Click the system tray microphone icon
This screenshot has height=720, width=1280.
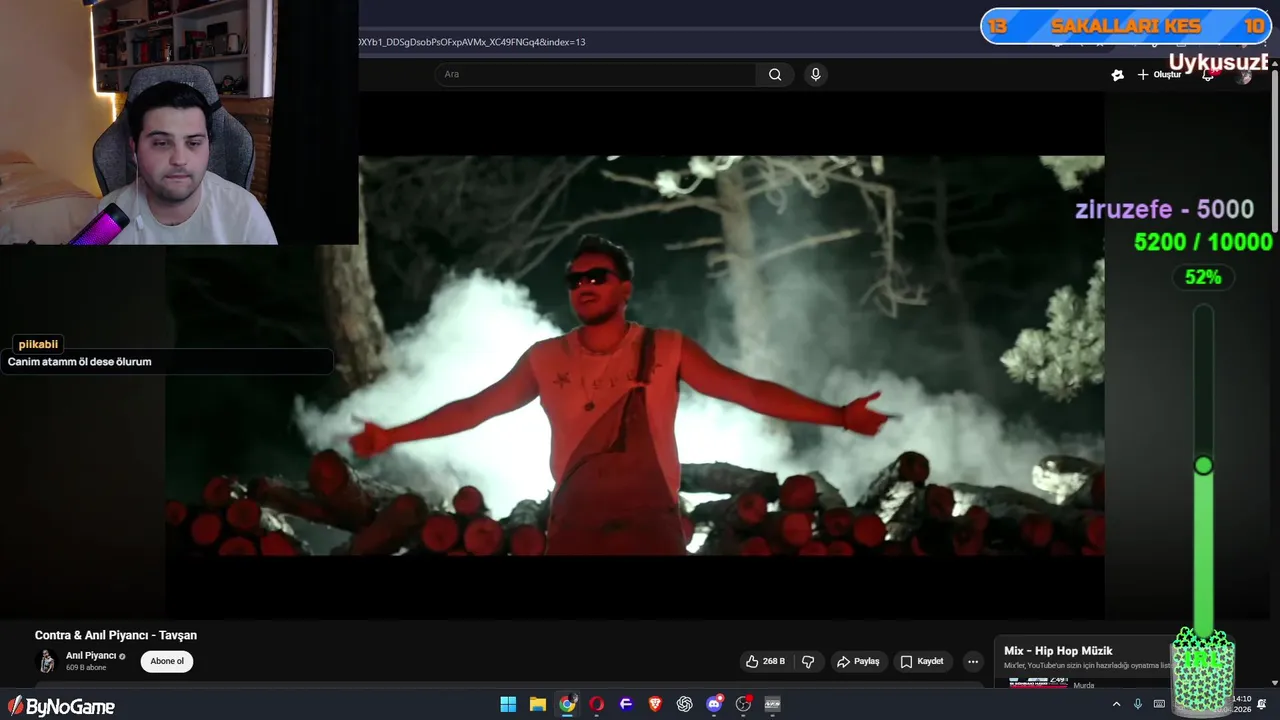[x=1138, y=704]
